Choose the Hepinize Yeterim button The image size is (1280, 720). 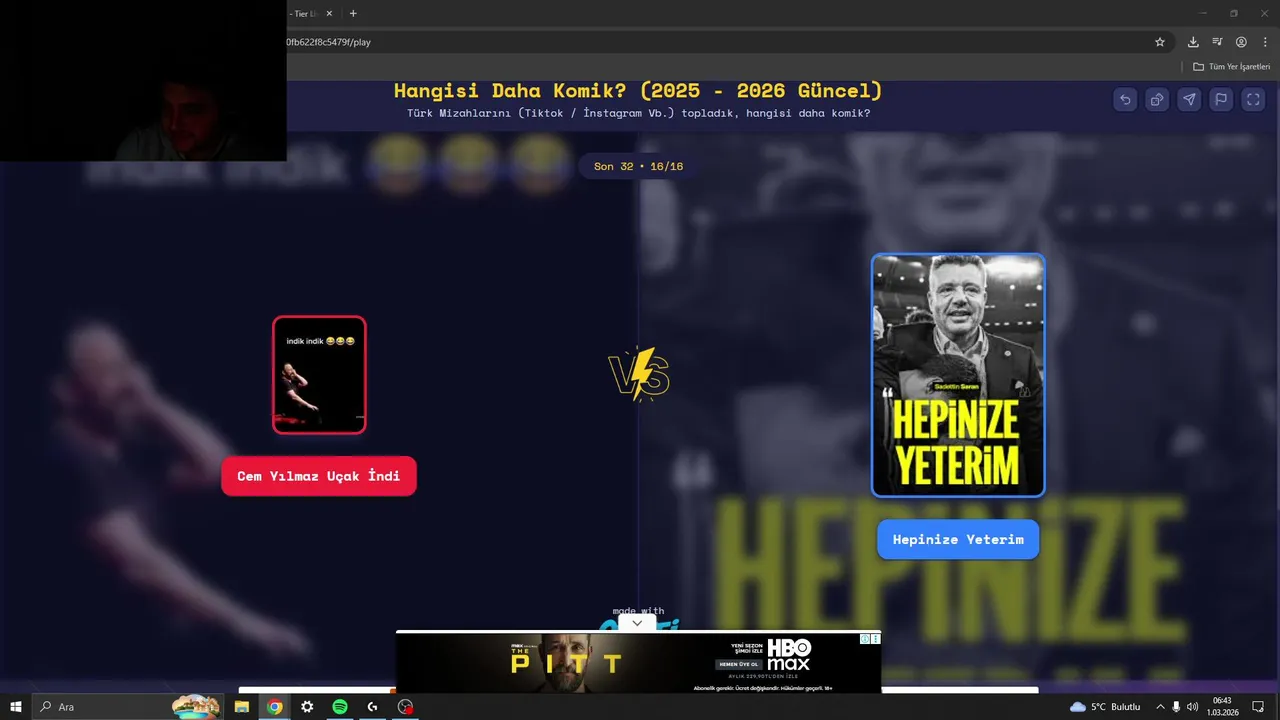tap(958, 540)
